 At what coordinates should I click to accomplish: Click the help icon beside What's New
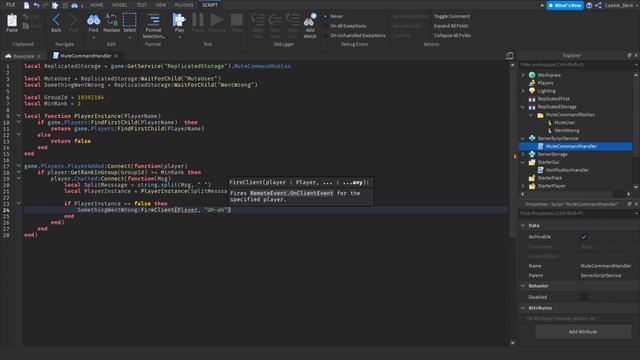click(x=589, y=5)
